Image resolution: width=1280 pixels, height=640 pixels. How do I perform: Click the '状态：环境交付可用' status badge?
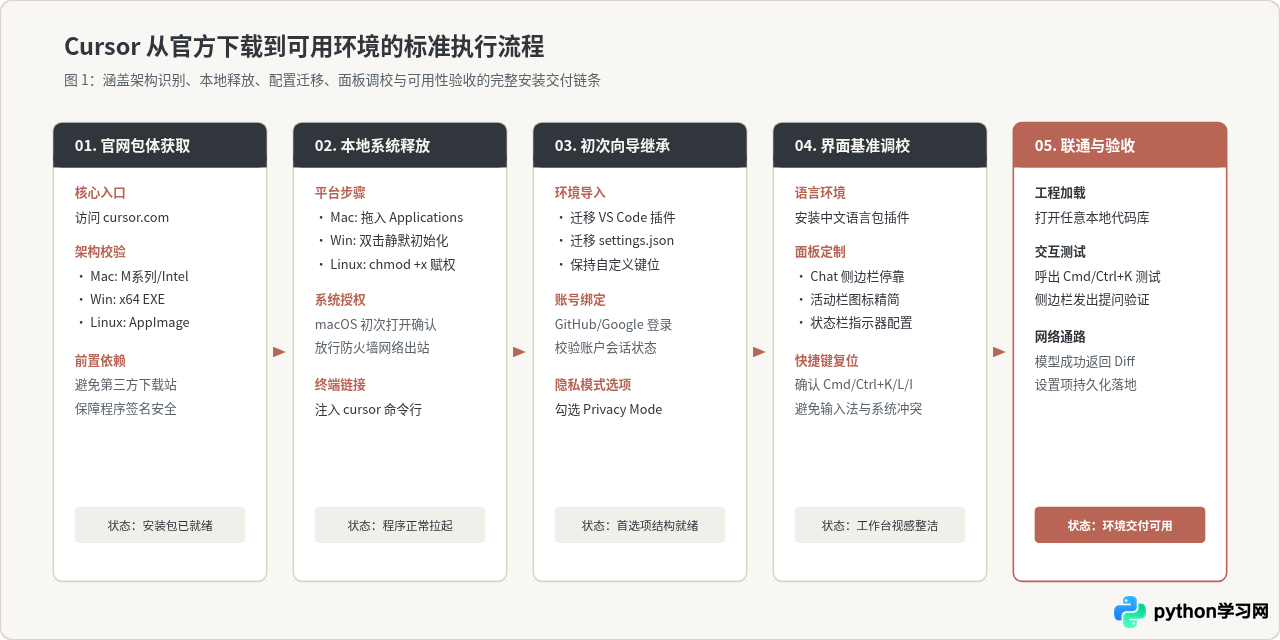(1120, 525)
